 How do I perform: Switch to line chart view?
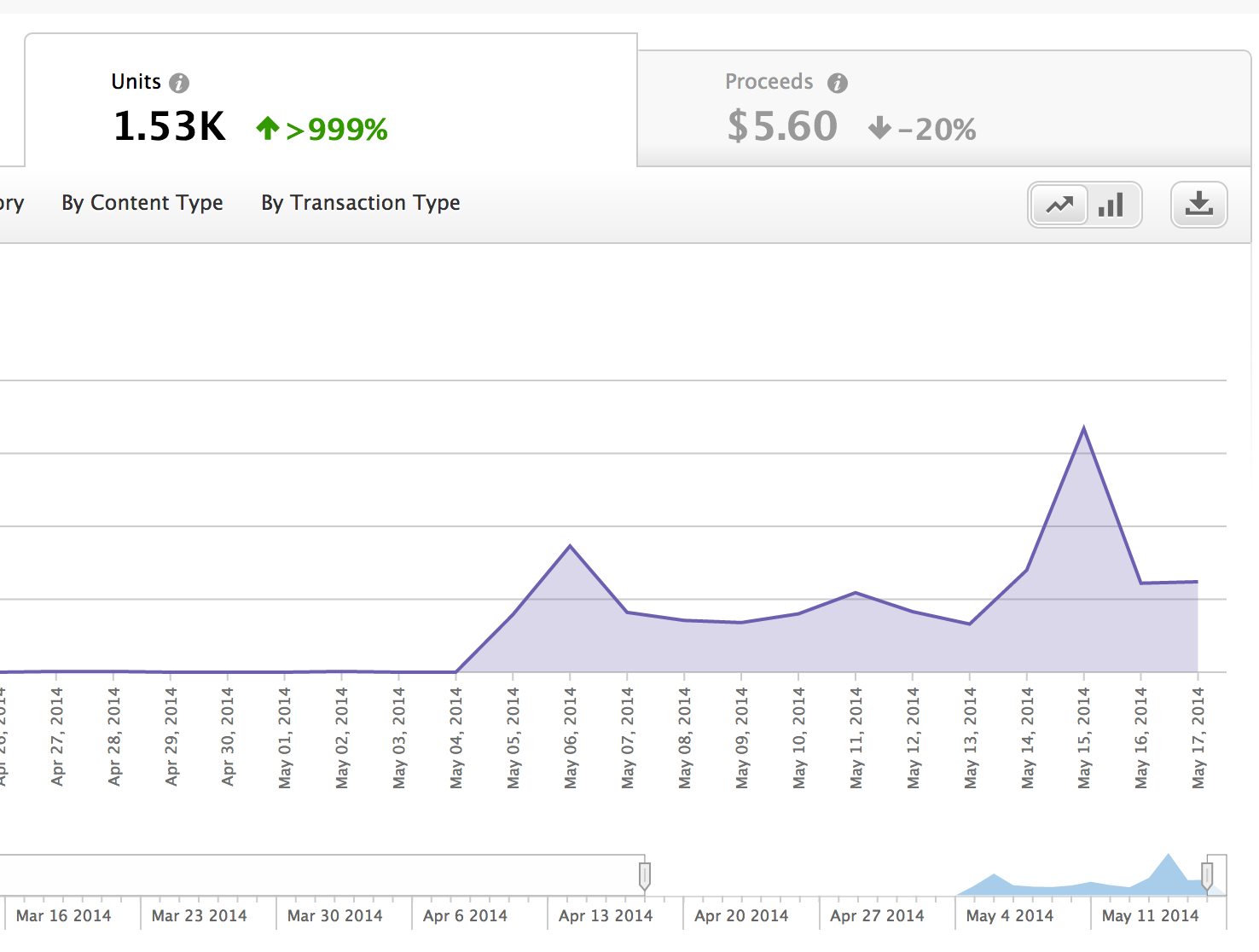pyautogui.click(x=1059, y=205)
